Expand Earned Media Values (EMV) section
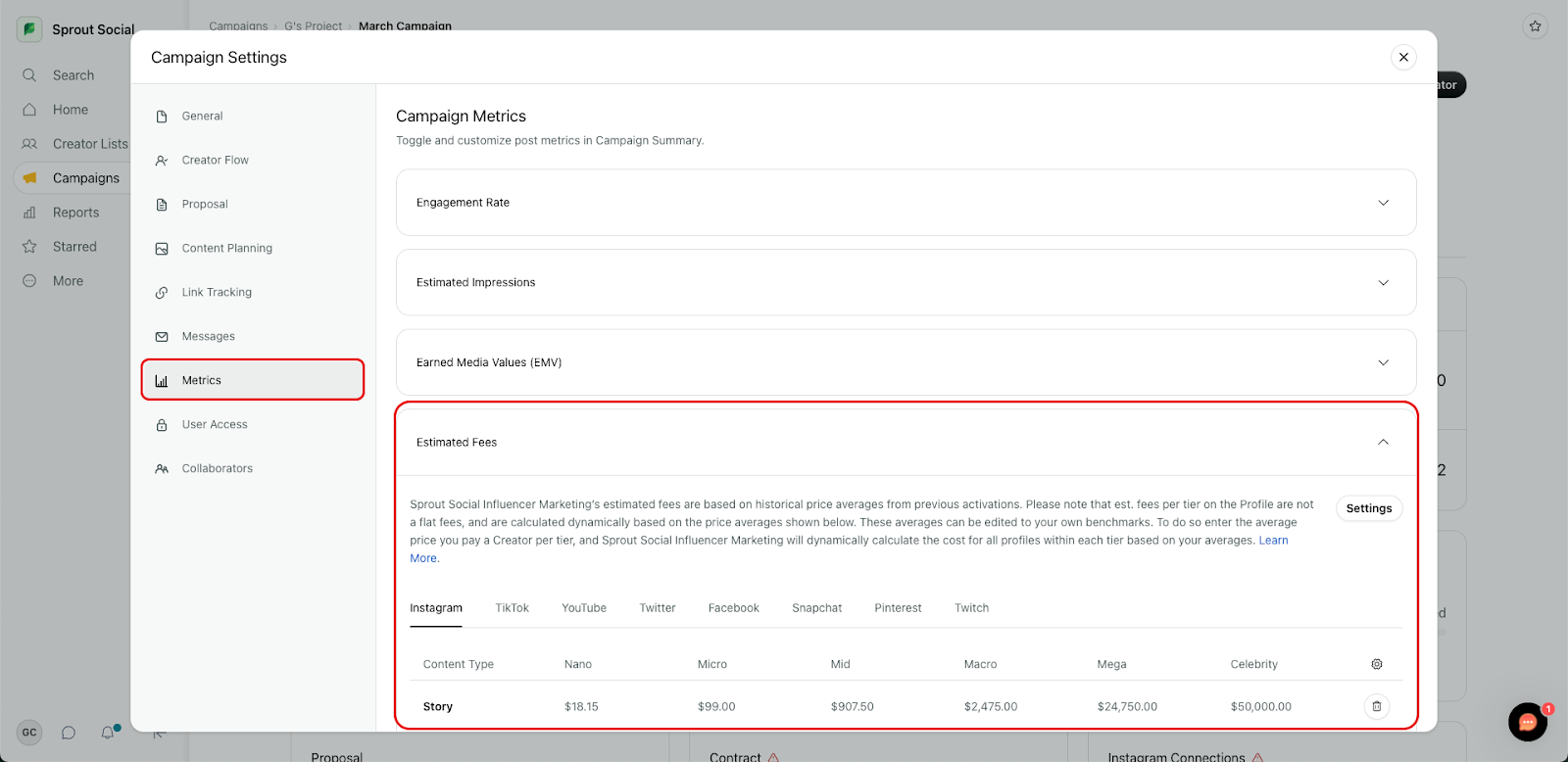 [906, 362]
